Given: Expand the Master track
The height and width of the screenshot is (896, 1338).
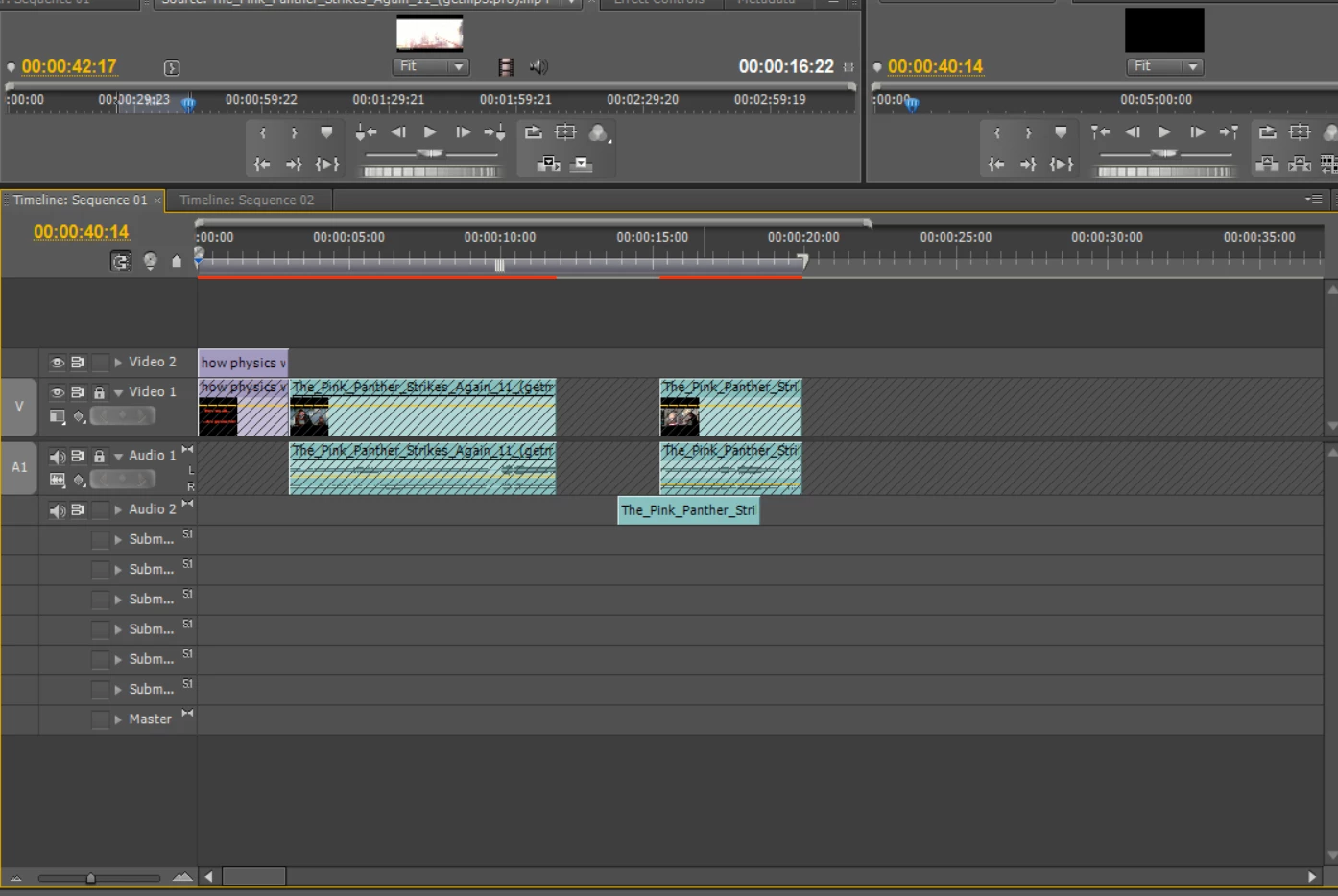Looking at the screenshot, I should (118, 719).
